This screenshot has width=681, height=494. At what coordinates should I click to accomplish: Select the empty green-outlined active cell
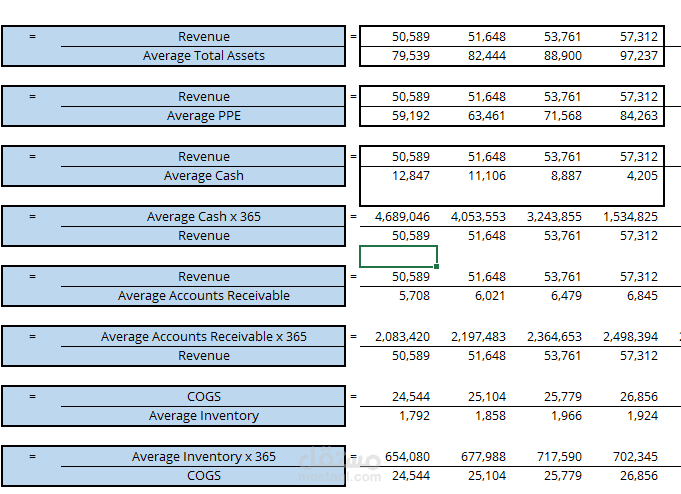pyautogui.click(x=398, y=256)
